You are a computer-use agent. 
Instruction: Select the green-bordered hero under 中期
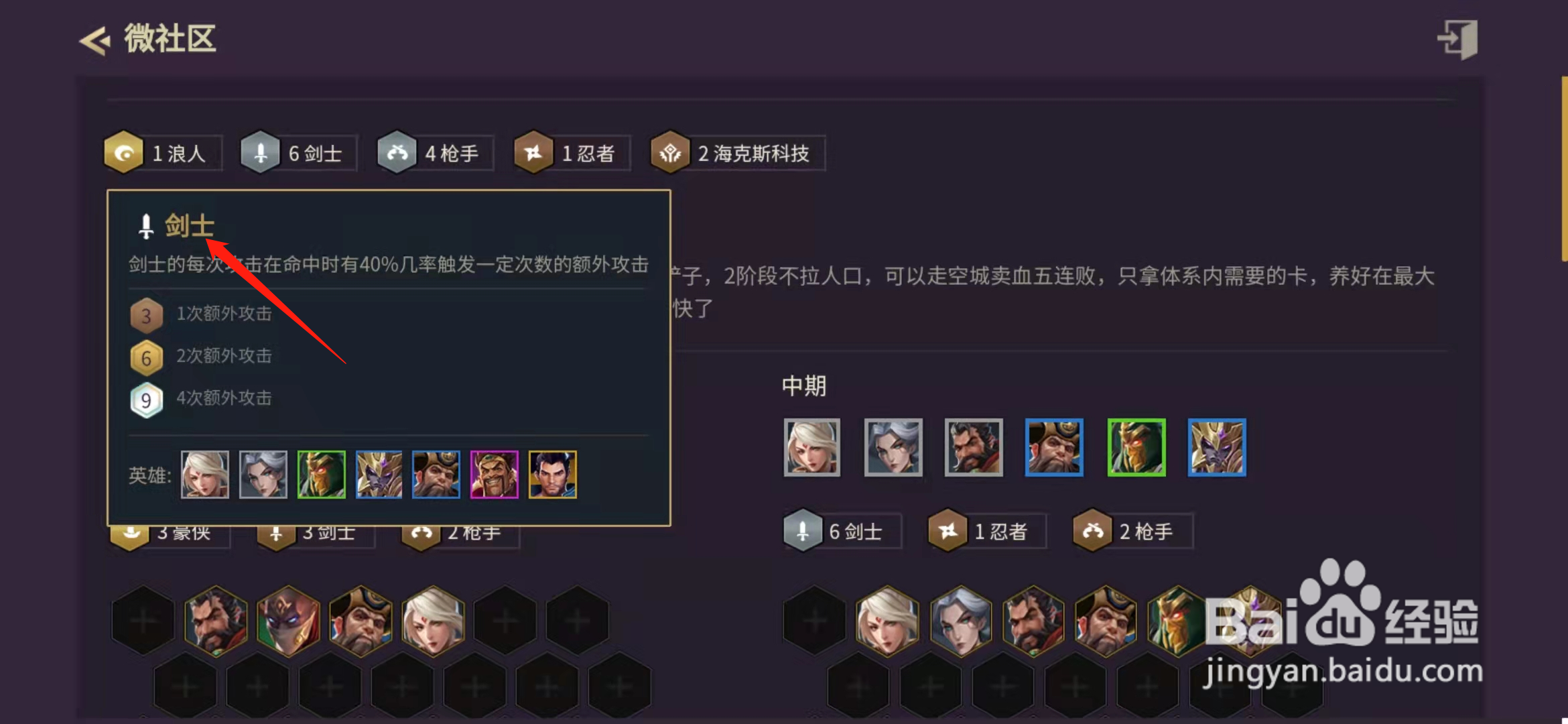pyautogui.click(x=1136, y=448)
